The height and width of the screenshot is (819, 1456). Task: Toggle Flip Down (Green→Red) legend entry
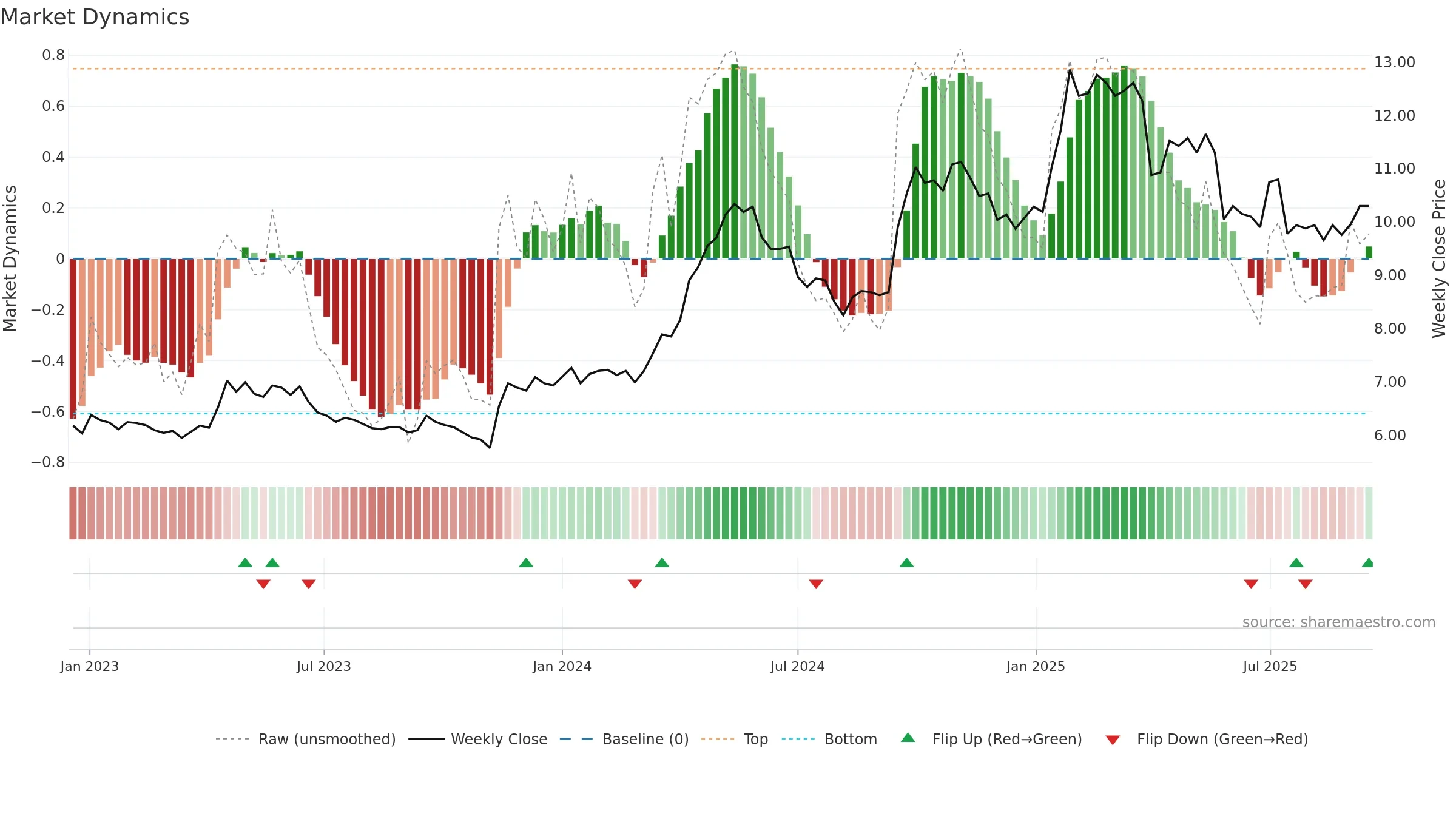click(x=1207, y=739)
